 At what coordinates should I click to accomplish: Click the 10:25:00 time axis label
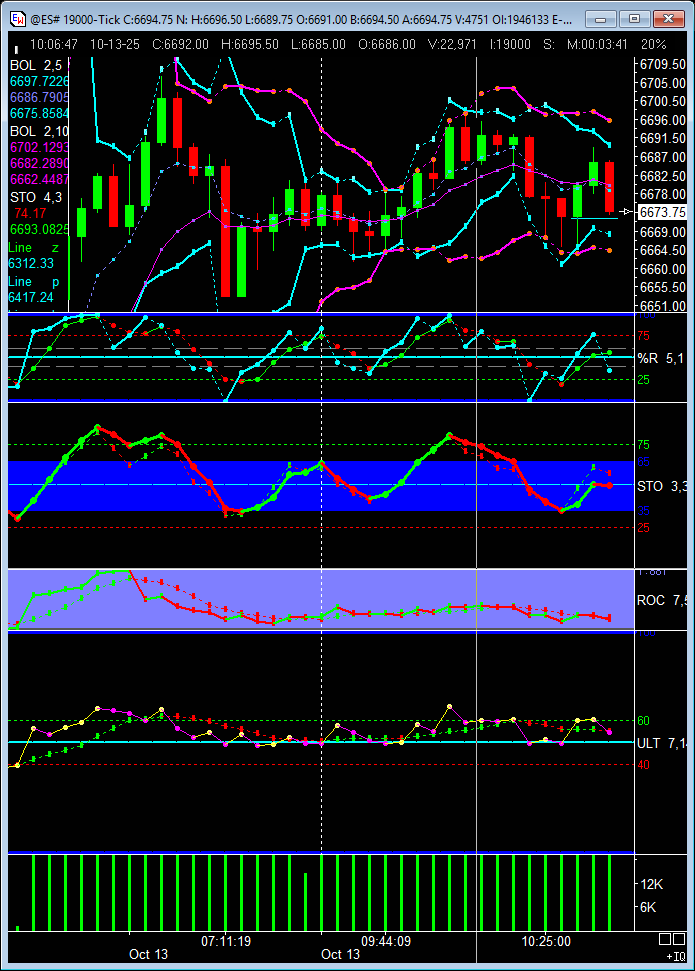coord(544,941)
